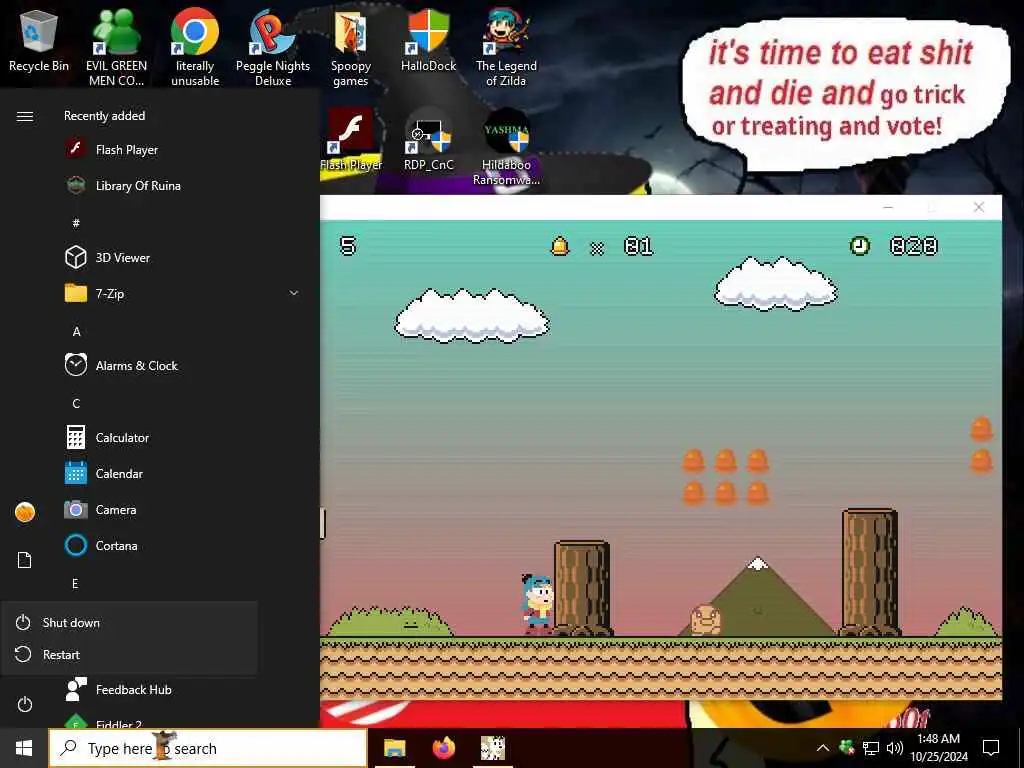
Task: Open clock showing 1:48 AM
Action: (939, 748)
